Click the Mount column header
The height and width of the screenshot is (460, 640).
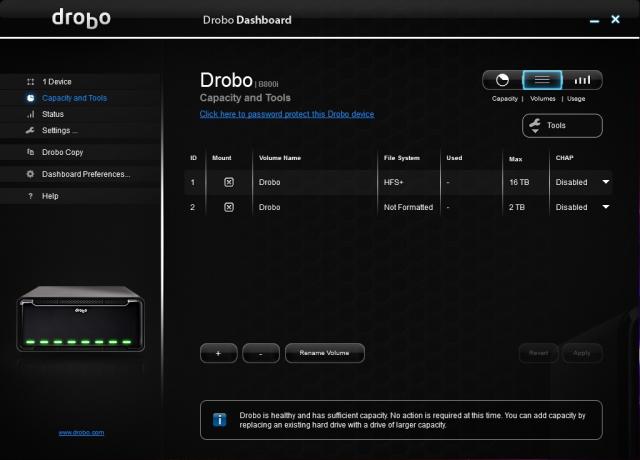(222, 158)
